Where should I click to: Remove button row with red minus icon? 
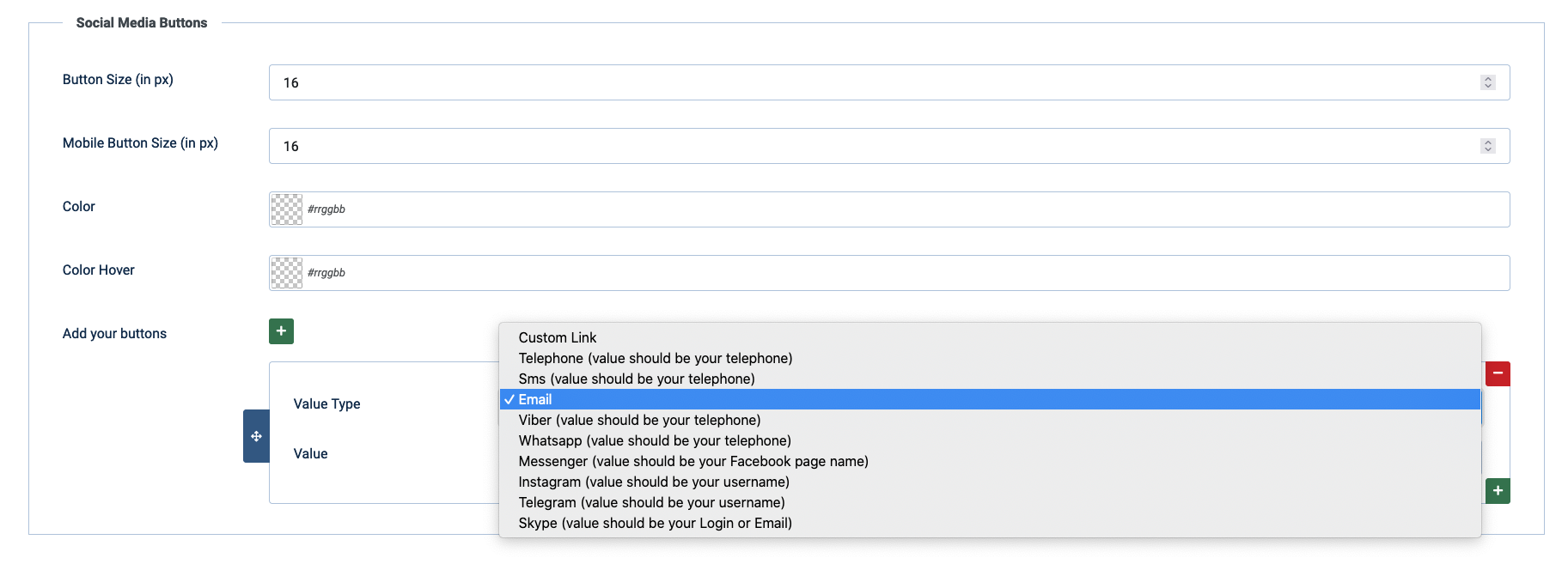[1498, 373]
